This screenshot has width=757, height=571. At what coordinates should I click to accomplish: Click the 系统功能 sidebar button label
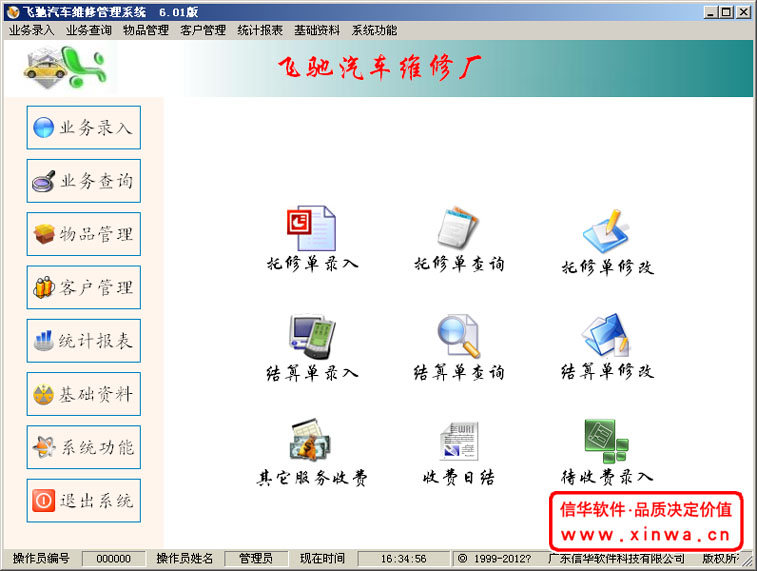click(x=96, y=447)
